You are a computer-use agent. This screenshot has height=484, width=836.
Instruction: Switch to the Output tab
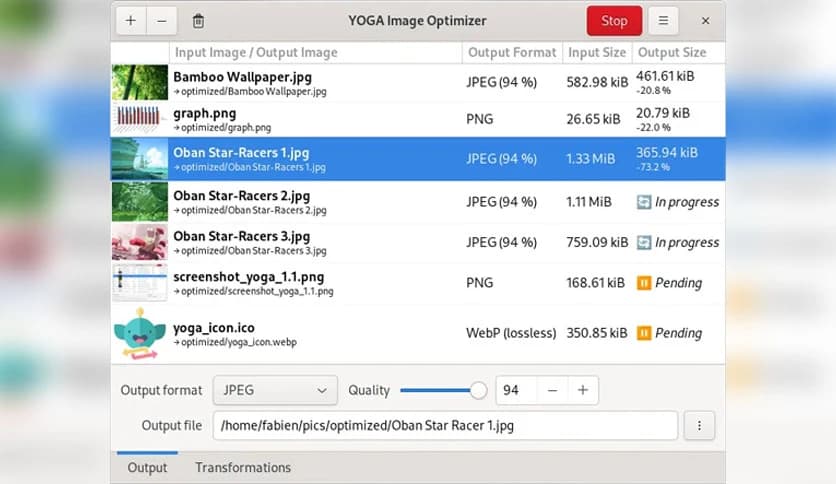pyautogui.click(x=147, y=467)
